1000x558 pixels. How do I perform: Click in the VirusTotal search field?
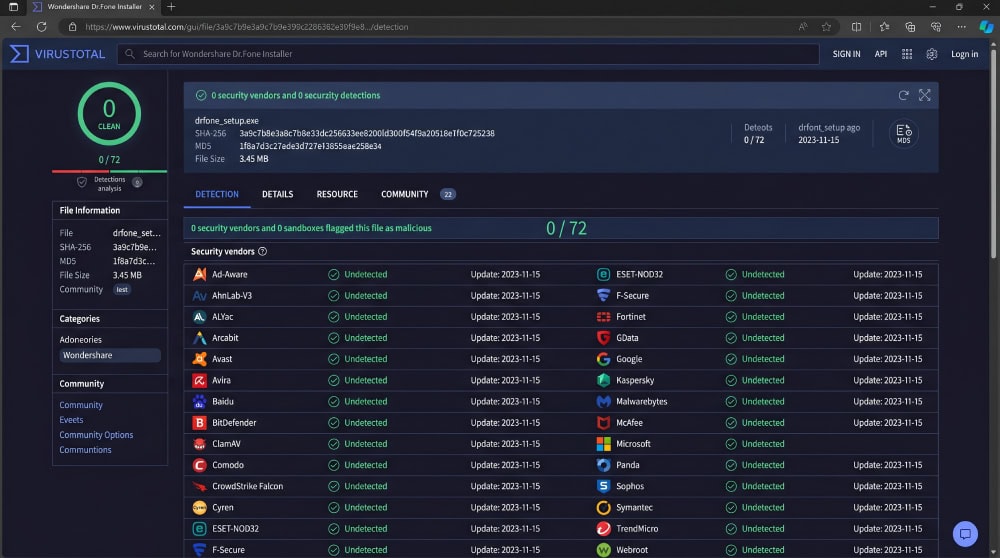tap(468, 54)
